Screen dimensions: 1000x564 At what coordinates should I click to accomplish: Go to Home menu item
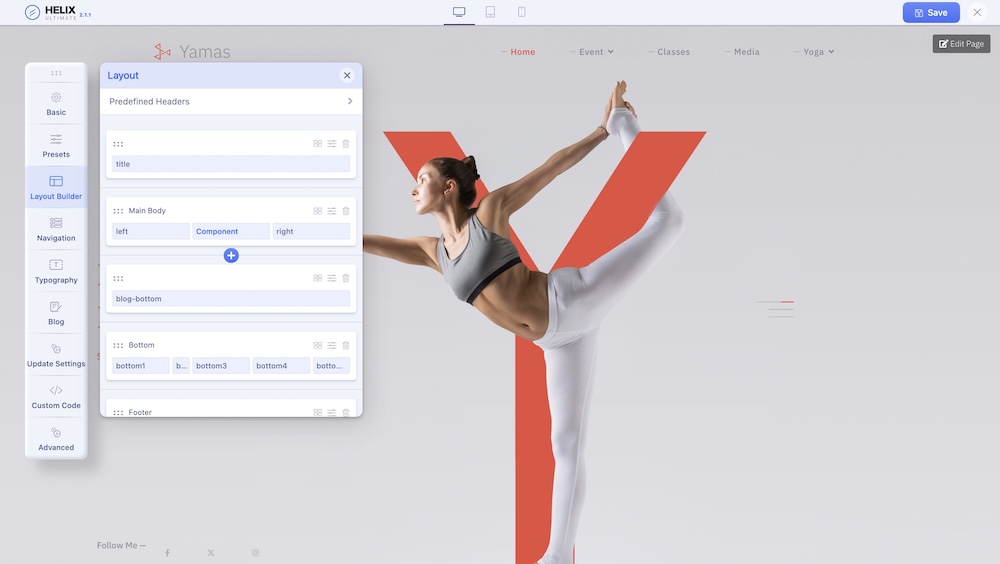522,52
